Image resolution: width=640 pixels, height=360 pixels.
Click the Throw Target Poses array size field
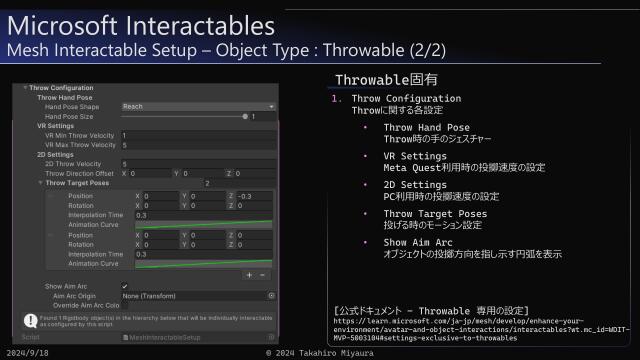[x=239, y=183]
